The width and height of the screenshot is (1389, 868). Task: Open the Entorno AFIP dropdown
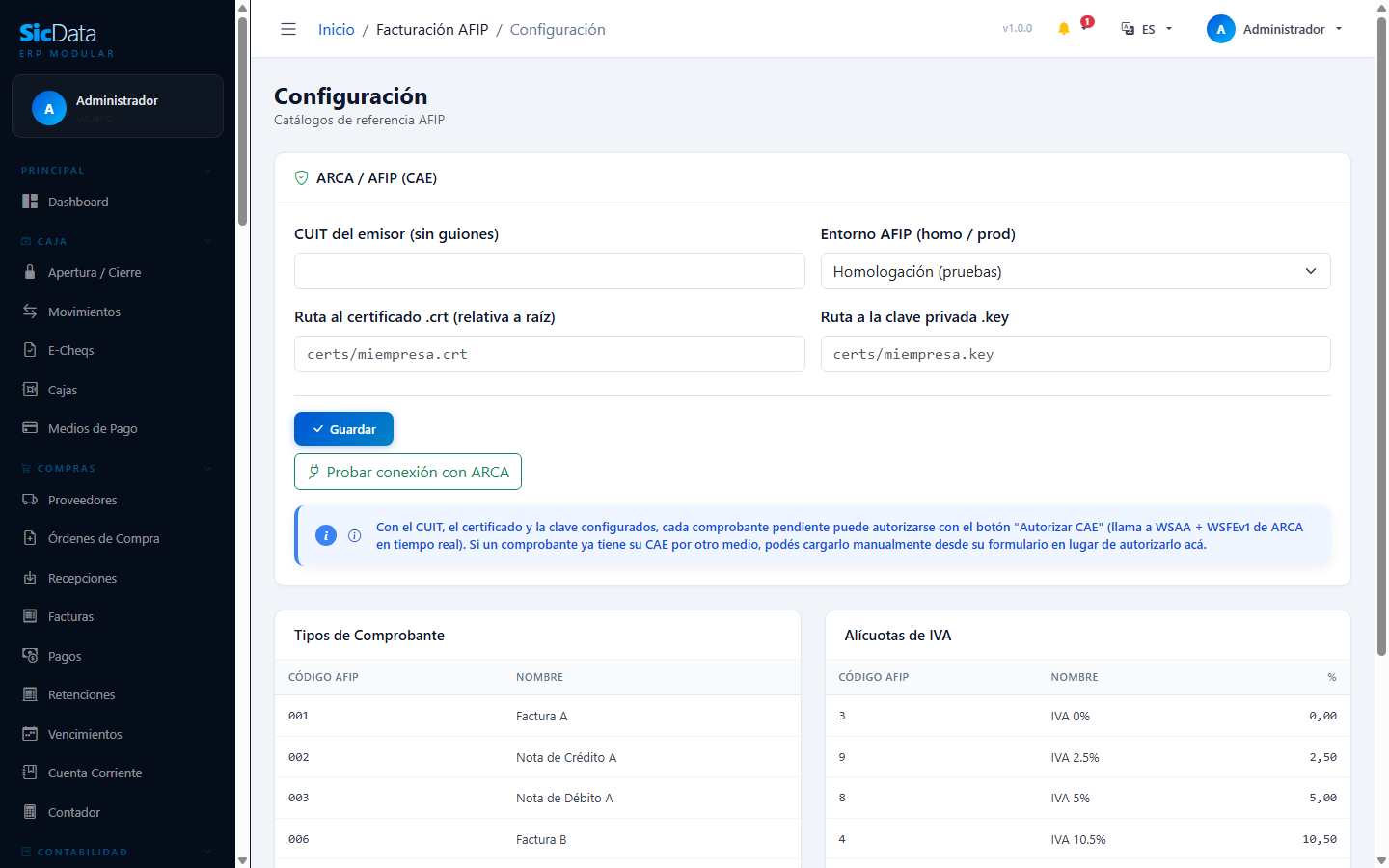[x=1076, y=271]
